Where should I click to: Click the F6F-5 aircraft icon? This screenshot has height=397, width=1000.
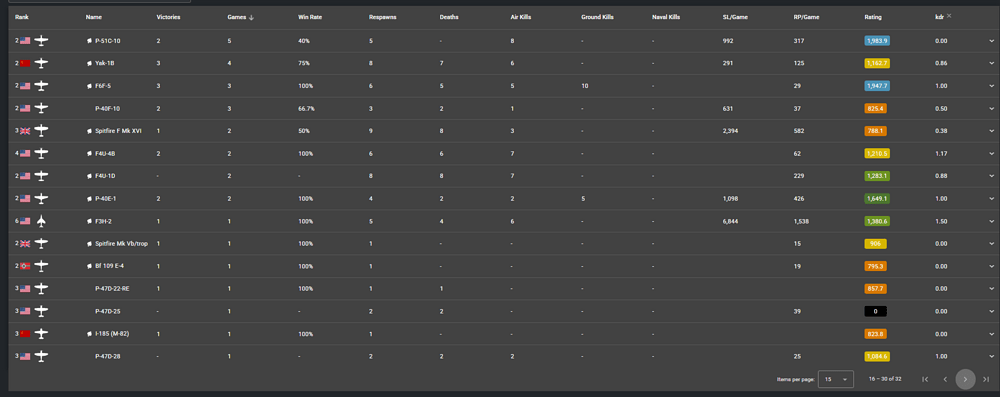[x=41, y=86]
